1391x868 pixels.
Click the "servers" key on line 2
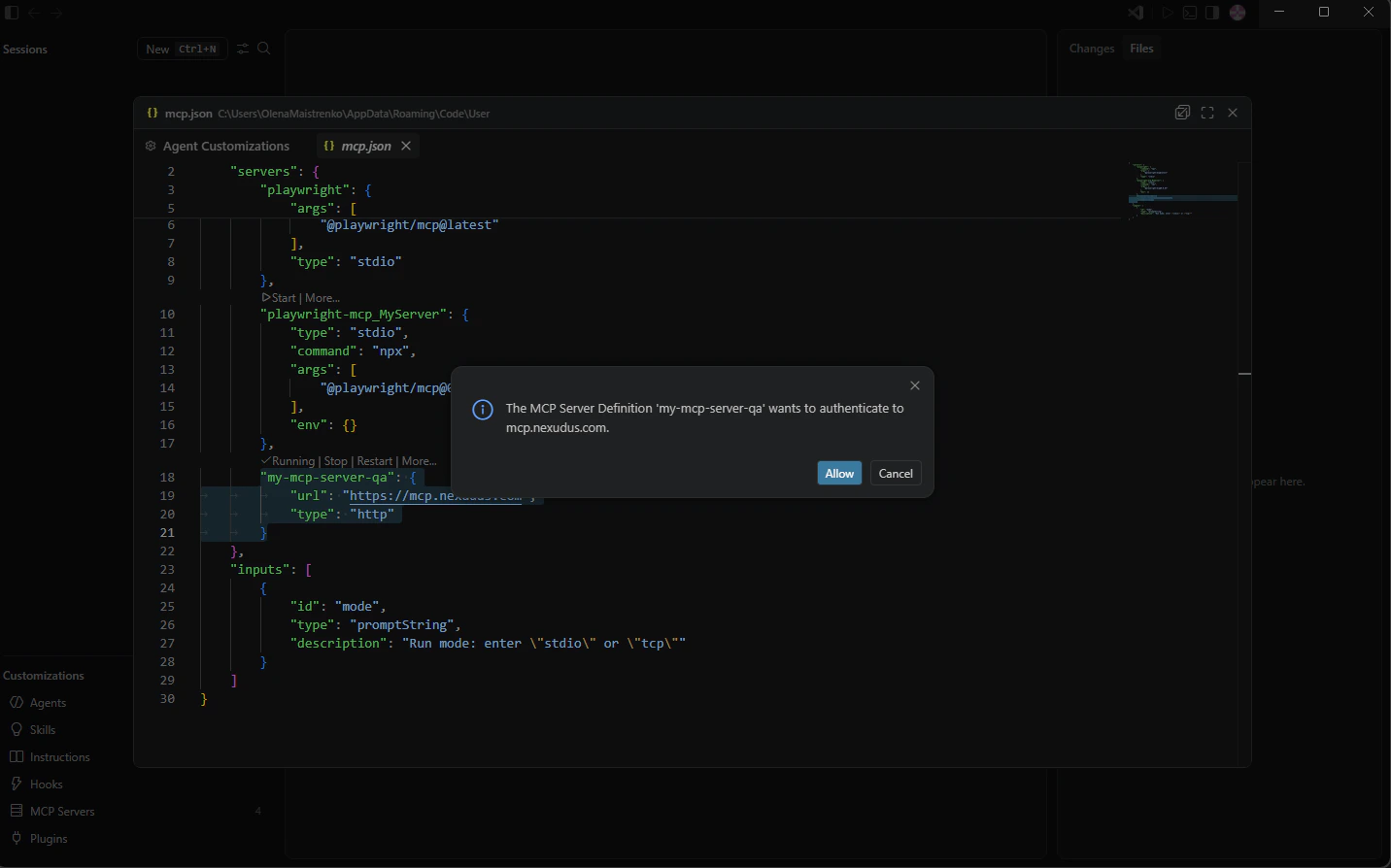pyautogui.click(x=263, y=171)
